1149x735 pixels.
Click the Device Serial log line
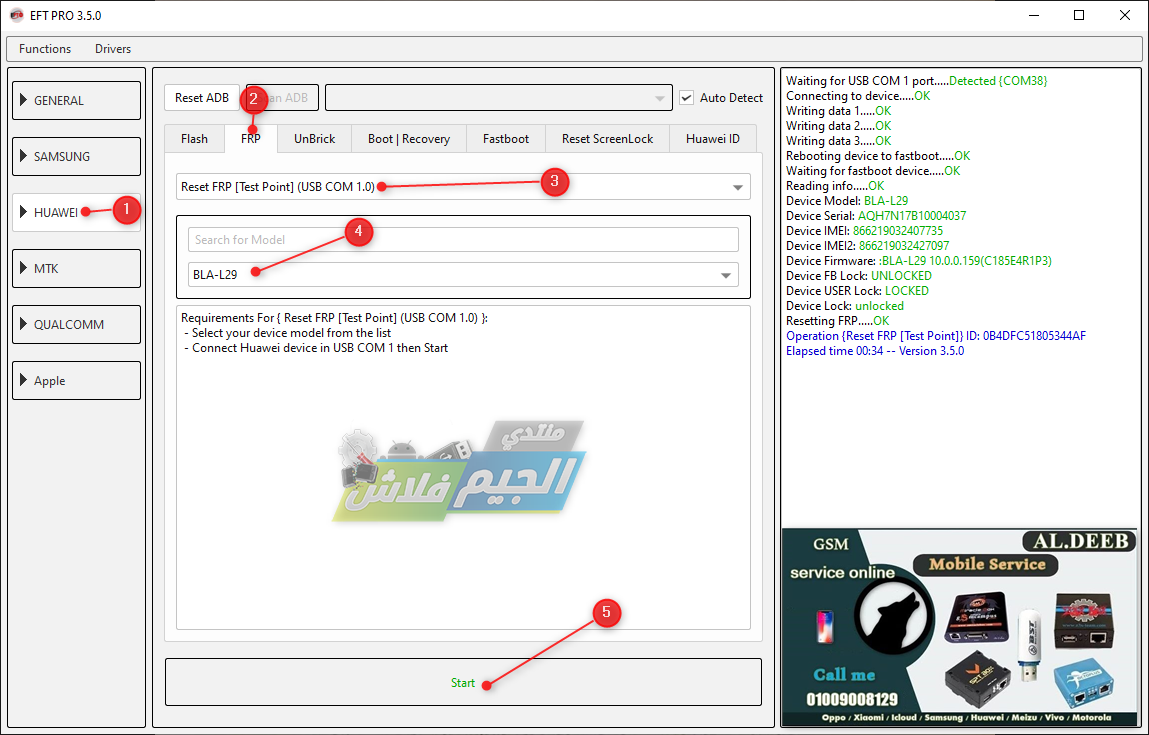[876, 215]
